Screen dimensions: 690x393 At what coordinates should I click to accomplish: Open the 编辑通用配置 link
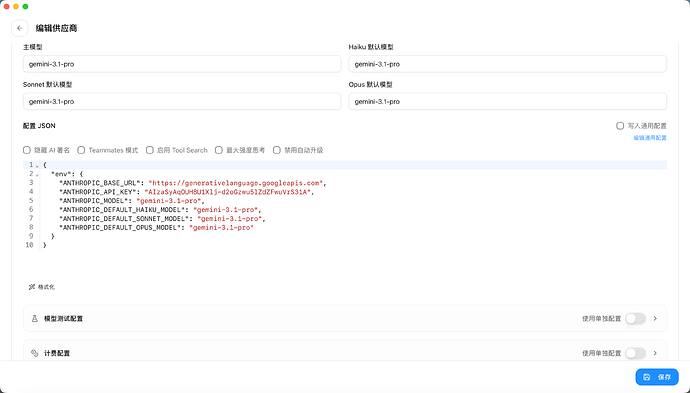tap(650, 138)
